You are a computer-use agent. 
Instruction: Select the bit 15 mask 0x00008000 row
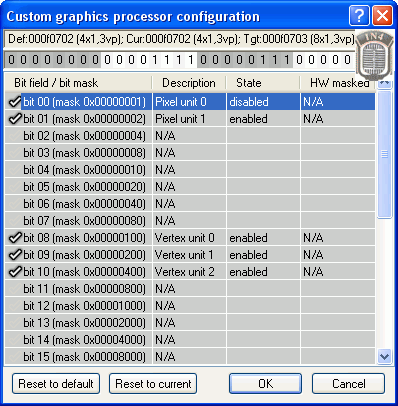pyautogui.click(x=190, y=357)
